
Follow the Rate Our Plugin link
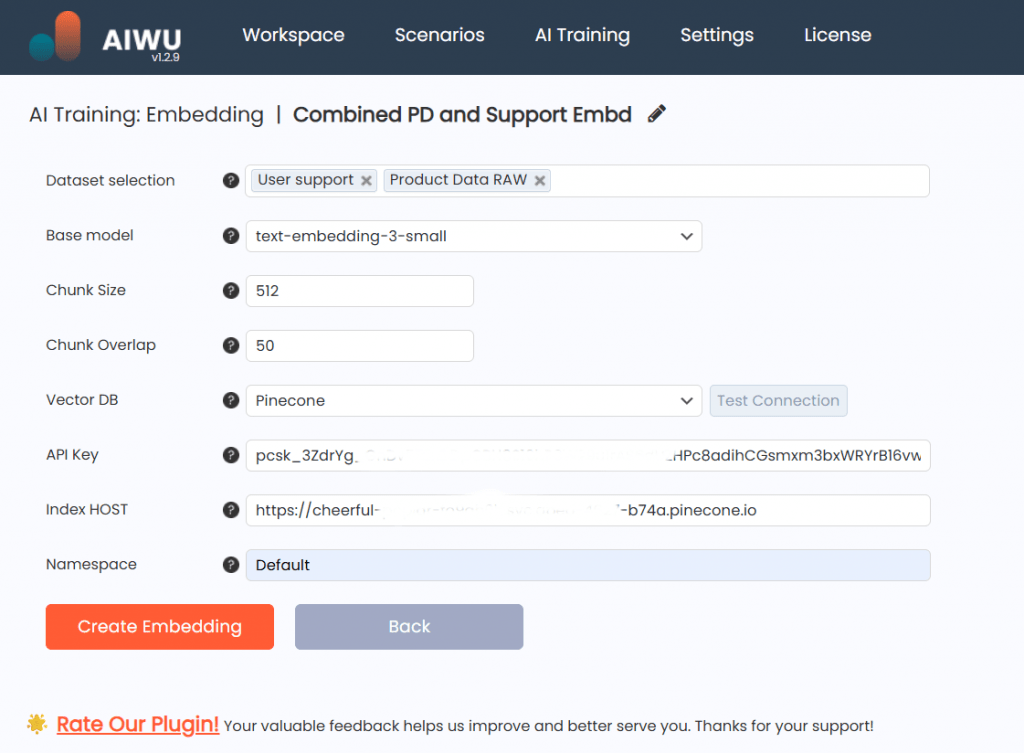(x=138, y=724)
